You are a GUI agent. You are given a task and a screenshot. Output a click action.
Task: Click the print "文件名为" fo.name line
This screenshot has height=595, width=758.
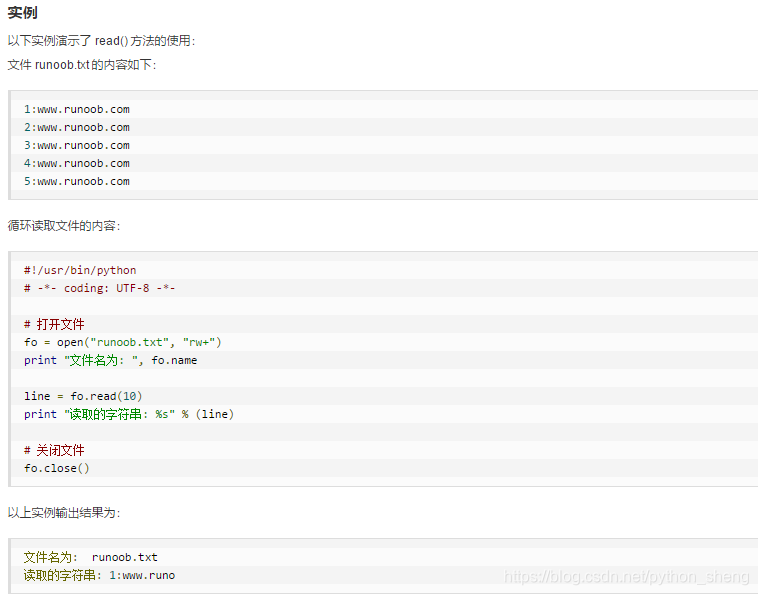point(111,360)
